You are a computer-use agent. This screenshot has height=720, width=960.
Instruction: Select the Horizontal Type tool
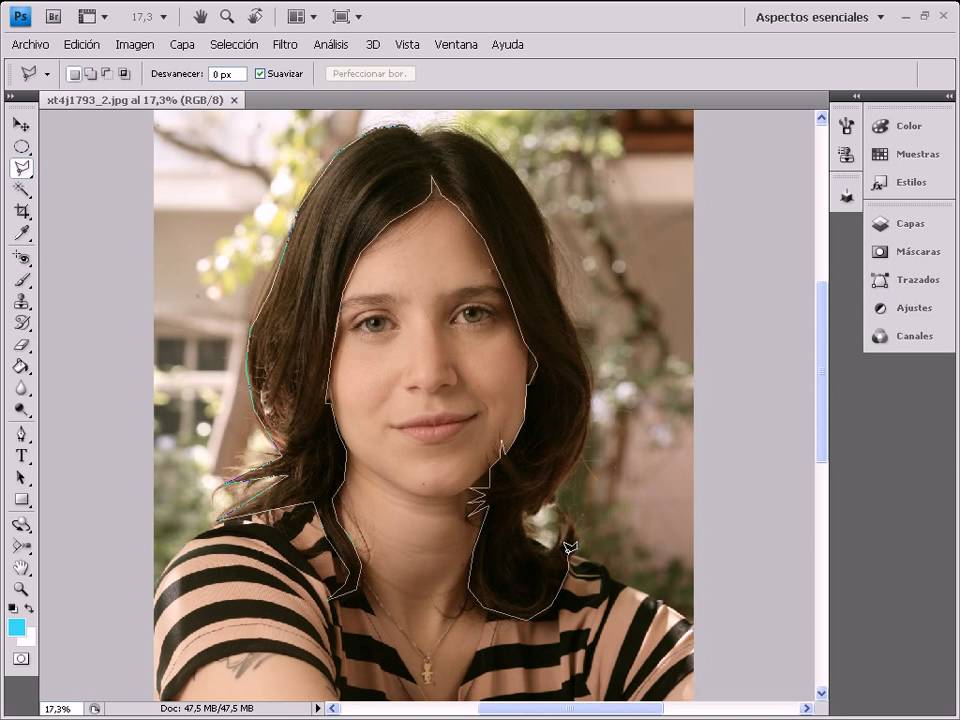tap(21, 455)
